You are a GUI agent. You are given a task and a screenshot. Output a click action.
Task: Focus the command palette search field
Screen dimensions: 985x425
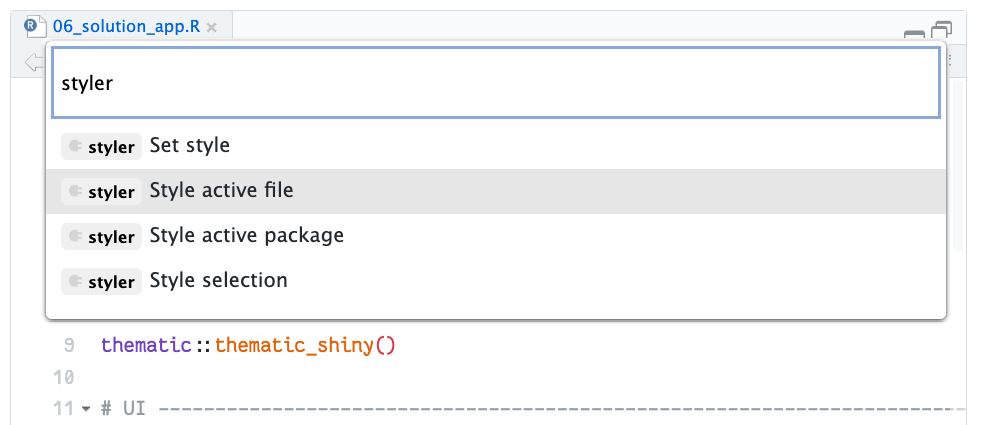495,83
